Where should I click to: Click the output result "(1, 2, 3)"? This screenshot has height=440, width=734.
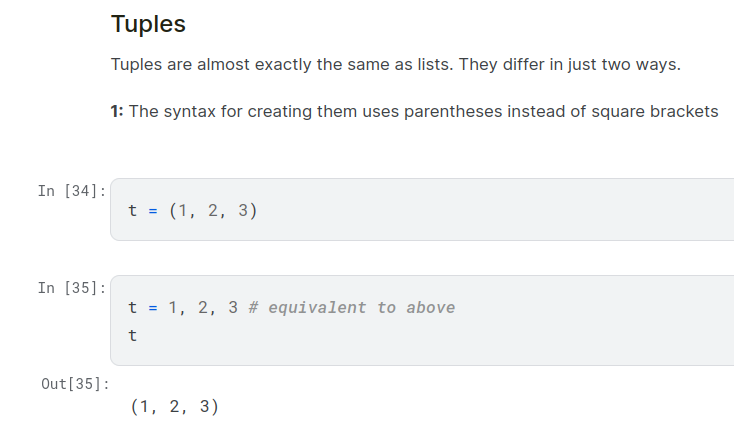point(174,407)
